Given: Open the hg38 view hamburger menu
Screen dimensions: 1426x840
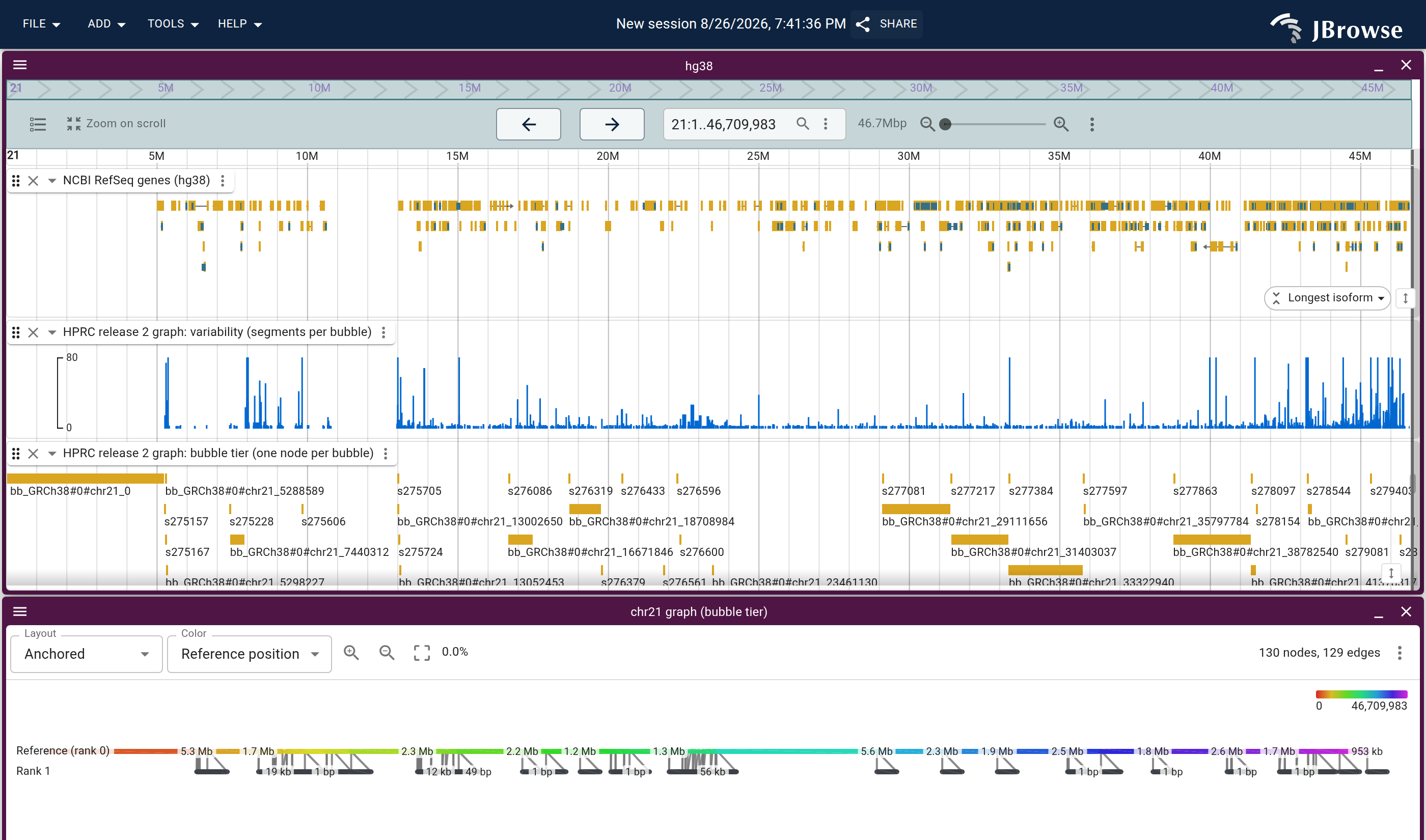Looking at the screenshot, I should point(20,65).
